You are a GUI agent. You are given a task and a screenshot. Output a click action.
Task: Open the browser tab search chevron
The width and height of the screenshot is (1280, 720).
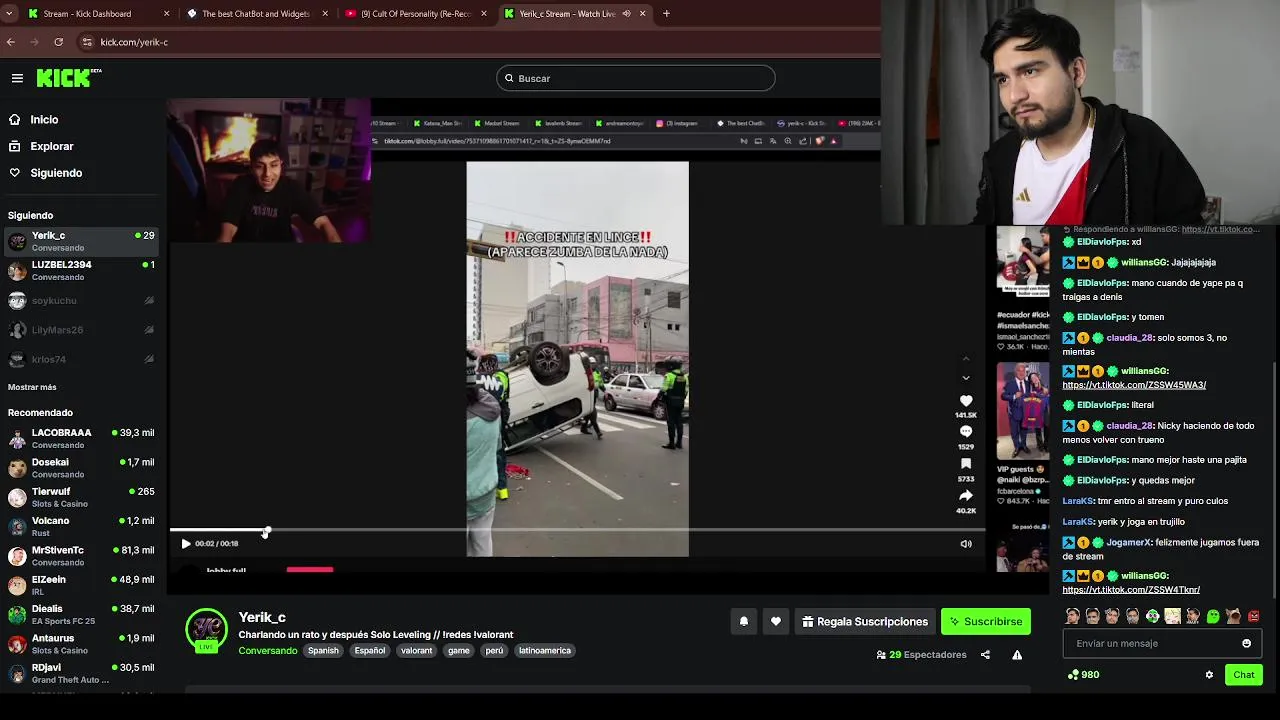(x=9, y=14)
